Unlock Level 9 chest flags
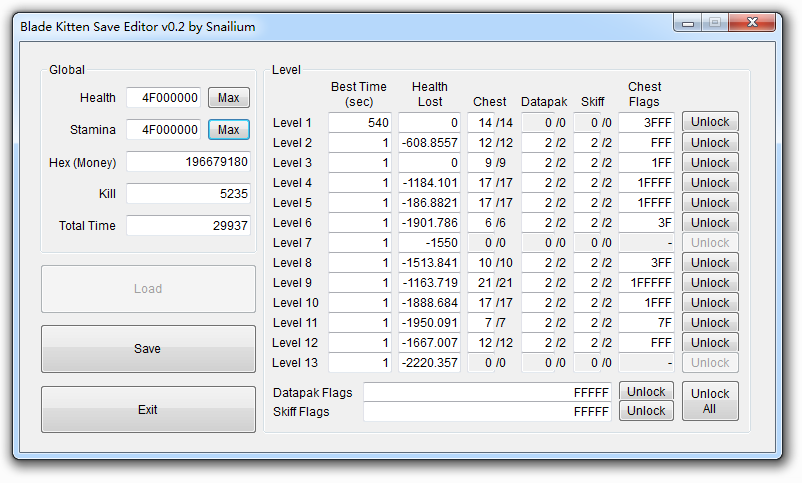 click(710, 282)
